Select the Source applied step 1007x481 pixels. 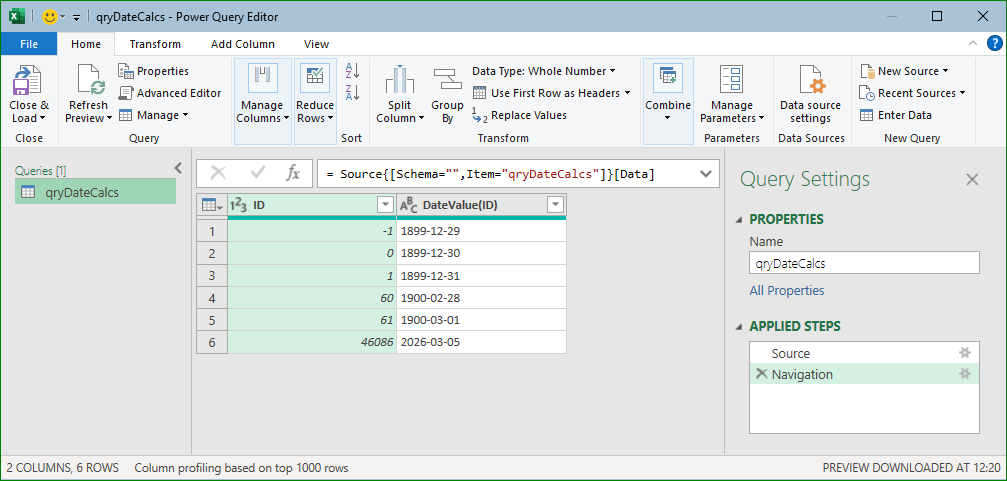pyautogui.click(x=864, y=353)
